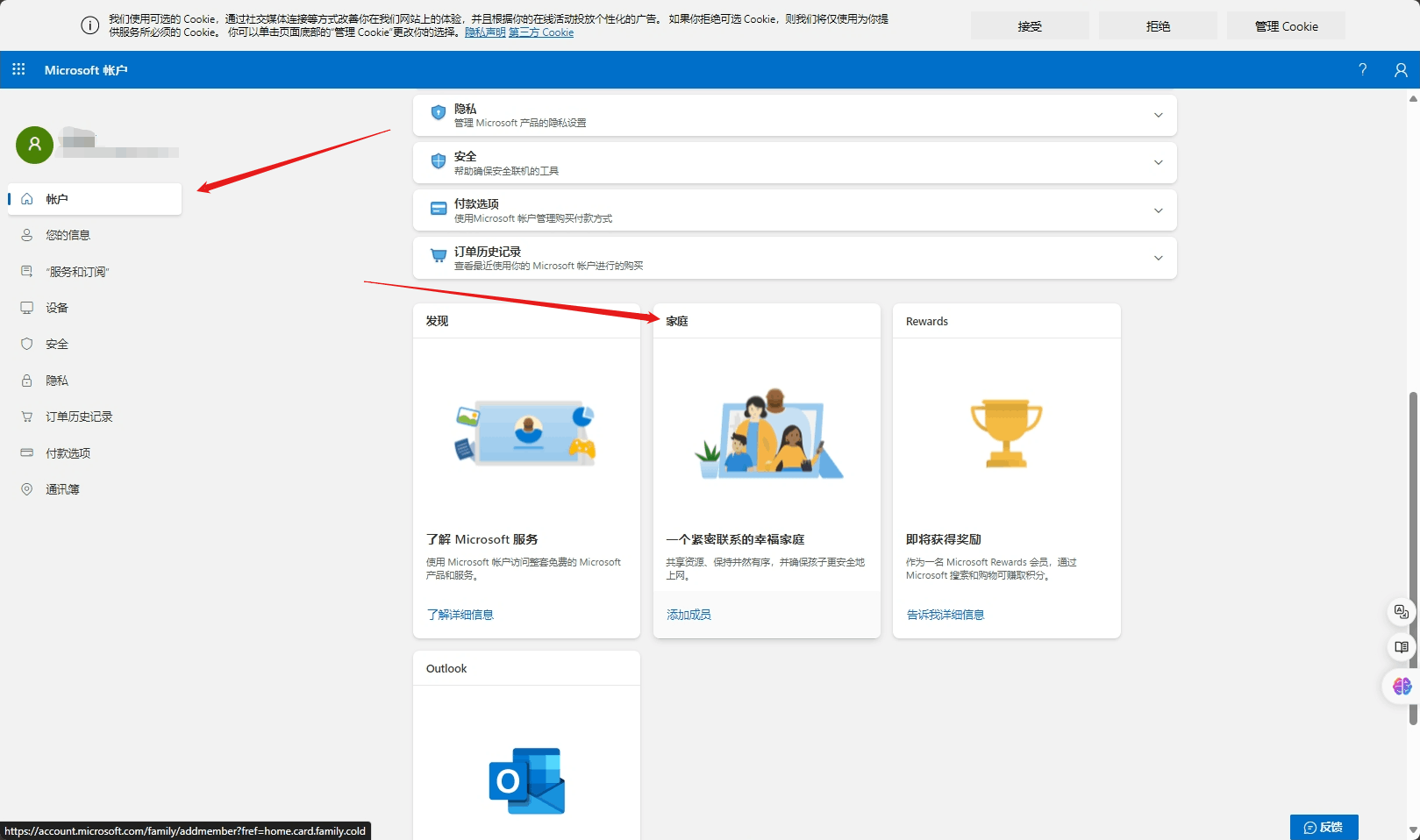The image size is (1420, 840).
Task: Click the Rewards card heading
Action: point(927,321)
